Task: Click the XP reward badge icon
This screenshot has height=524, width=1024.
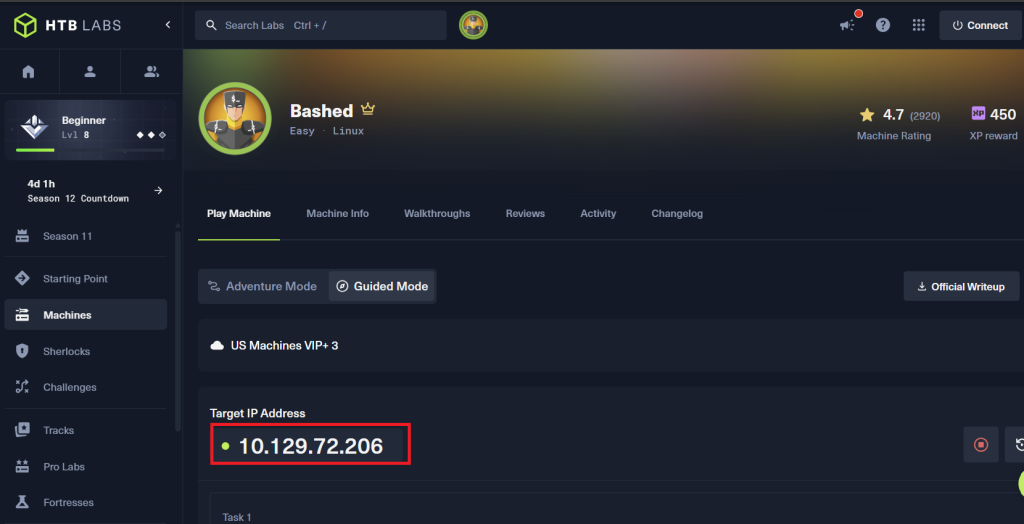Action: [x=978, y=114]
